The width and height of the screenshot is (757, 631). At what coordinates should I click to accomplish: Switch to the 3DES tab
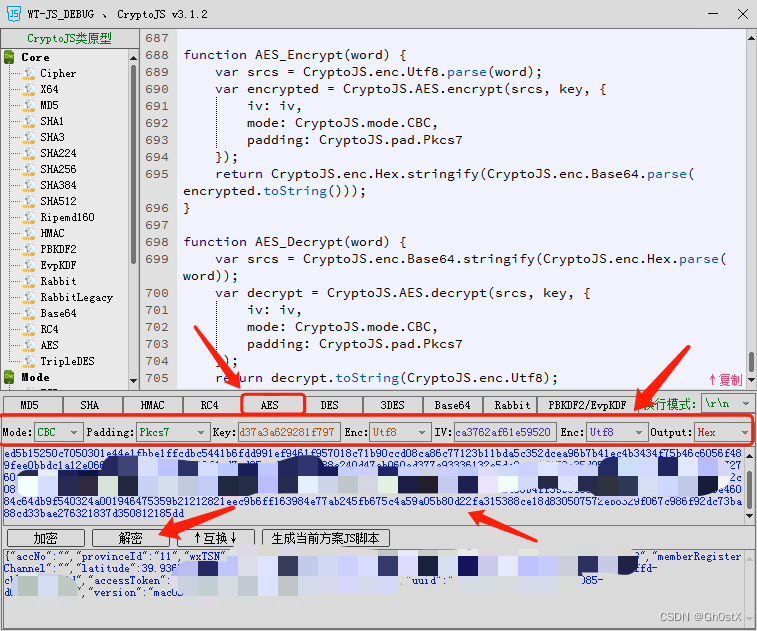click(x=392, y=405)
